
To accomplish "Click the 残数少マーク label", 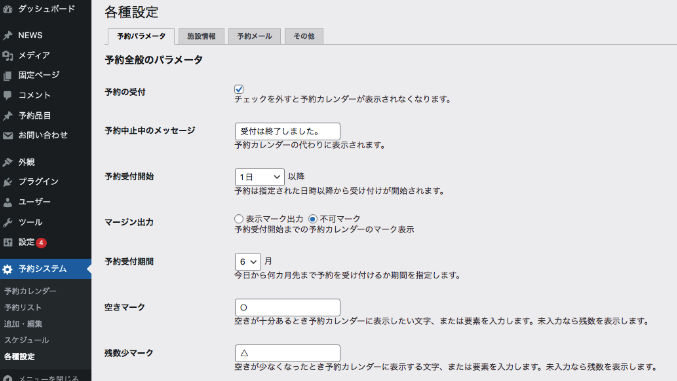I will tap(129, 353).
